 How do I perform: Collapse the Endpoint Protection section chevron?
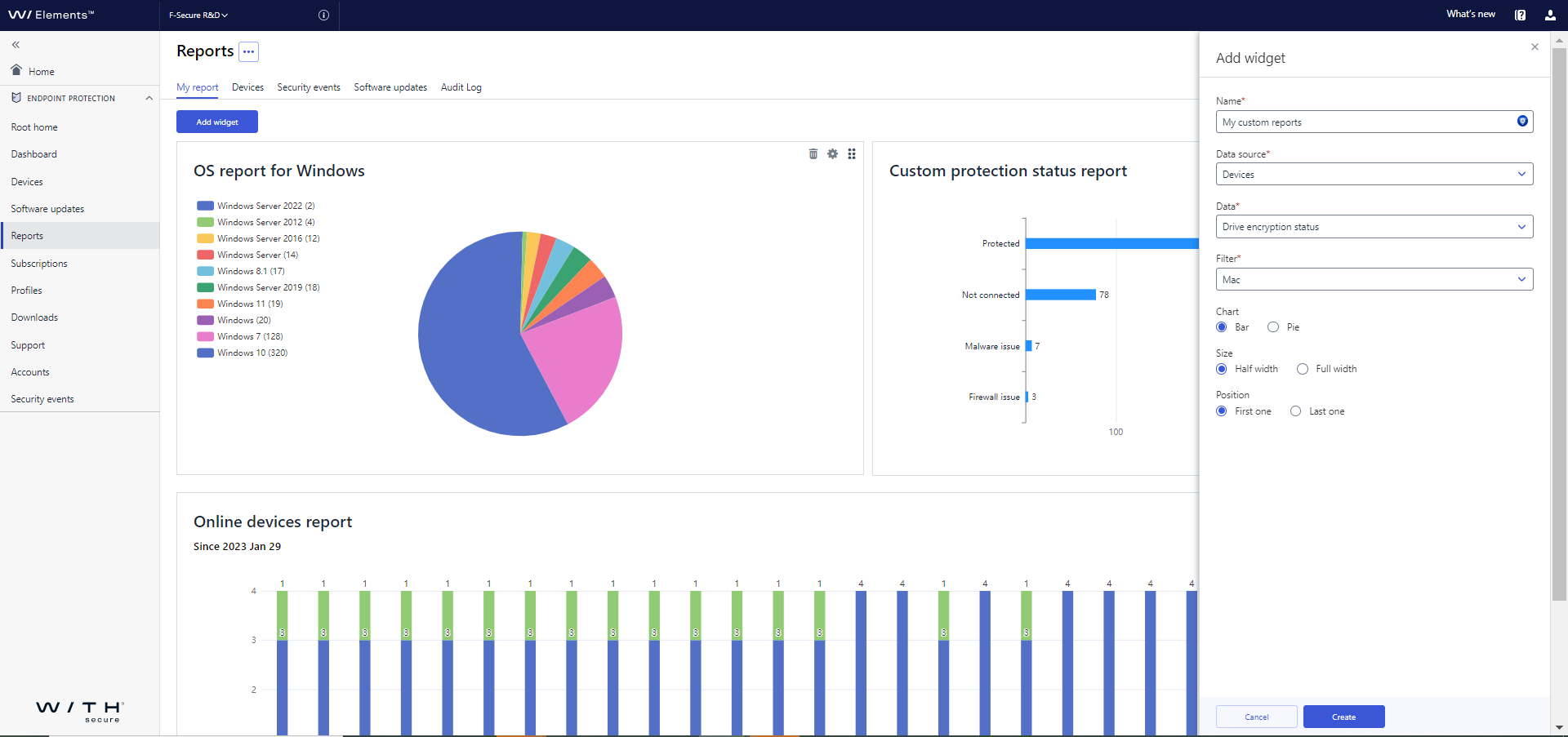click(x=149, y=98)
